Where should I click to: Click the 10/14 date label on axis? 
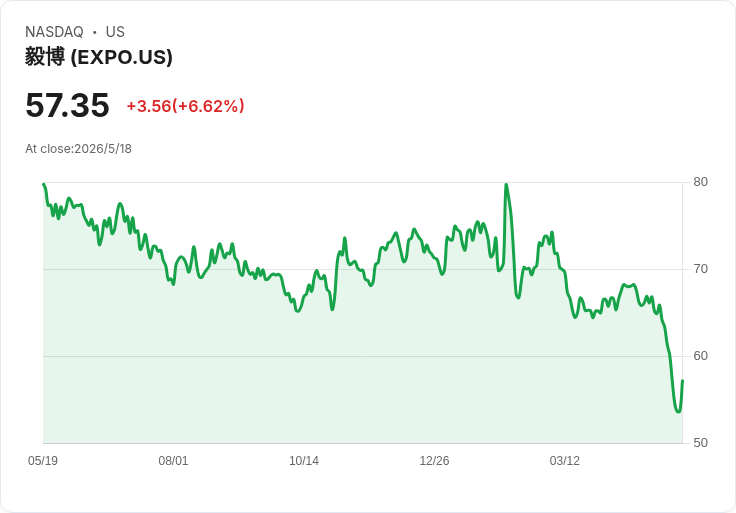(304, 461)
